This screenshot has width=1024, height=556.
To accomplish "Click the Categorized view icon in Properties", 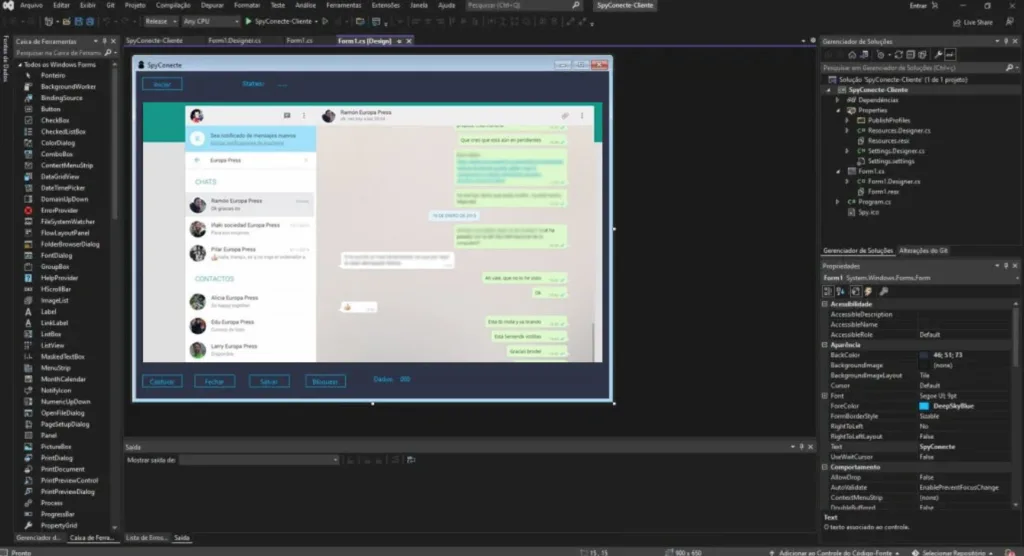I will 829,291.
